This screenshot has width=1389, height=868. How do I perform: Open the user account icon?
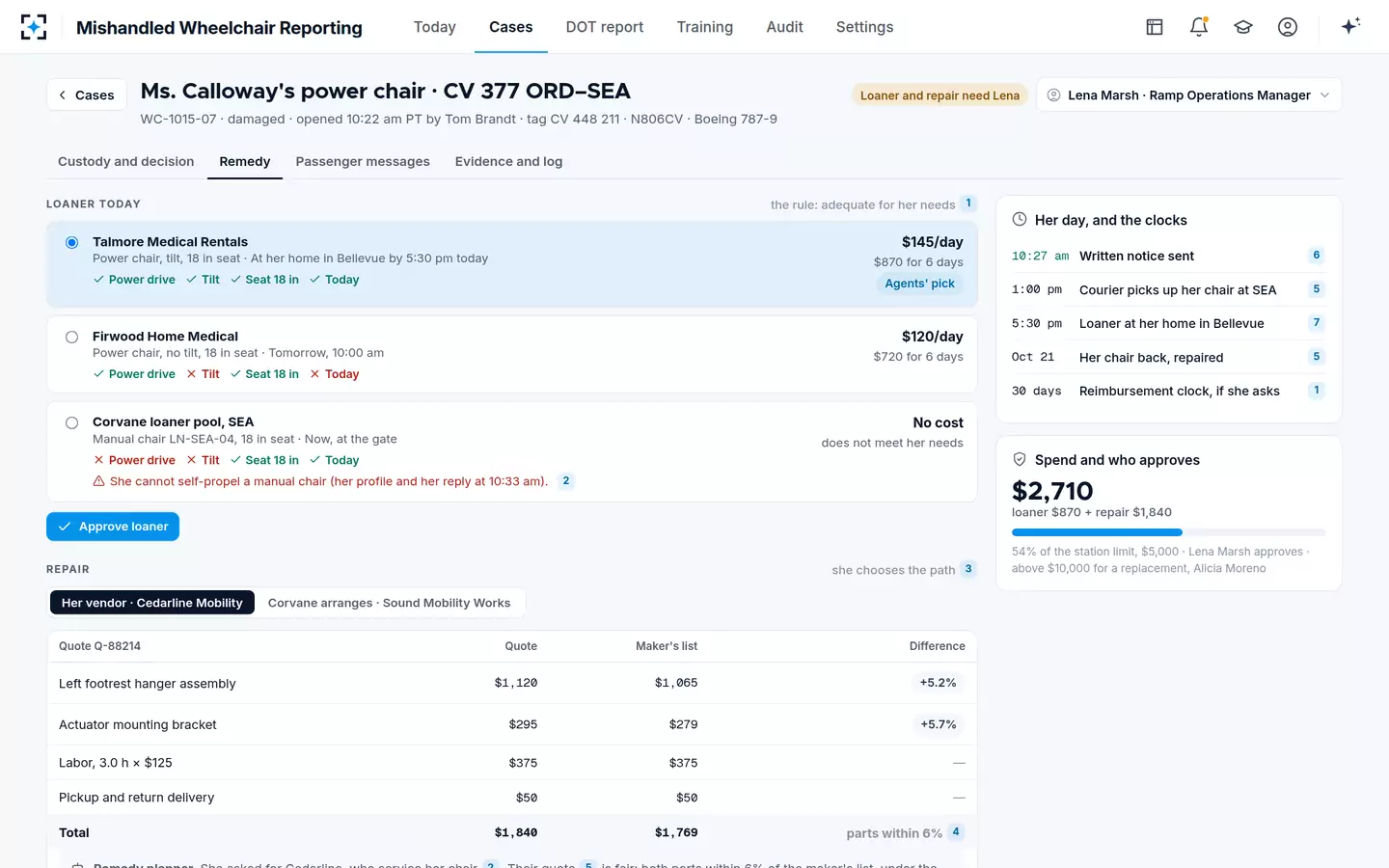(1288, 27)
